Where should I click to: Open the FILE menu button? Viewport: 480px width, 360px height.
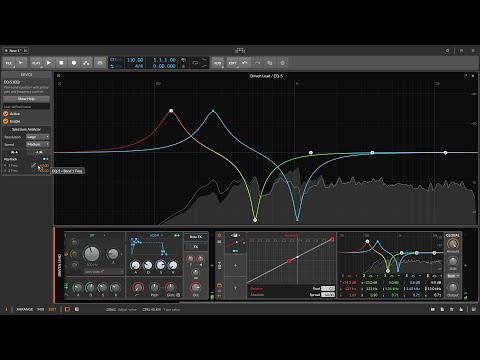tap(9, 63)
